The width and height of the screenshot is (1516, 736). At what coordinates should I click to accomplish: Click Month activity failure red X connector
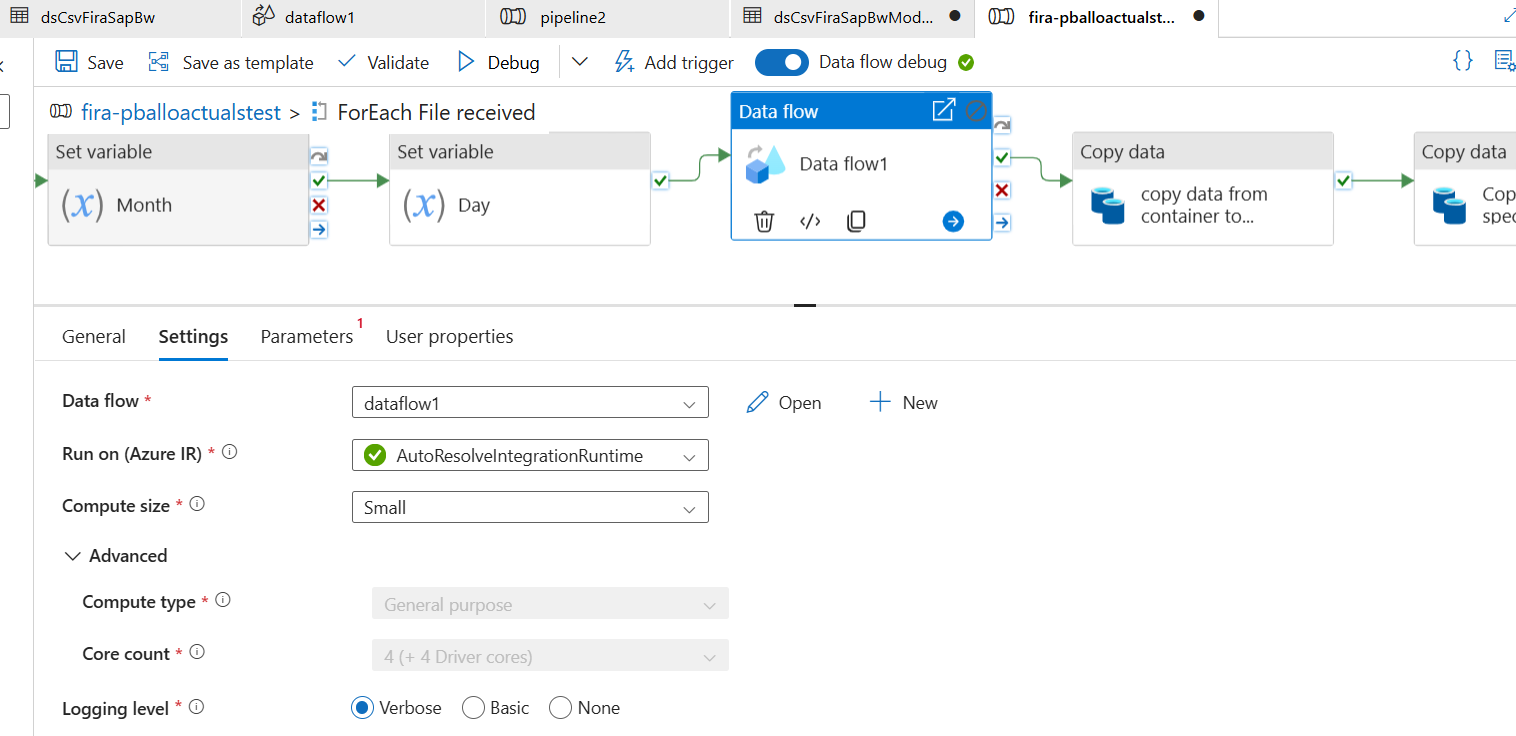319,205
